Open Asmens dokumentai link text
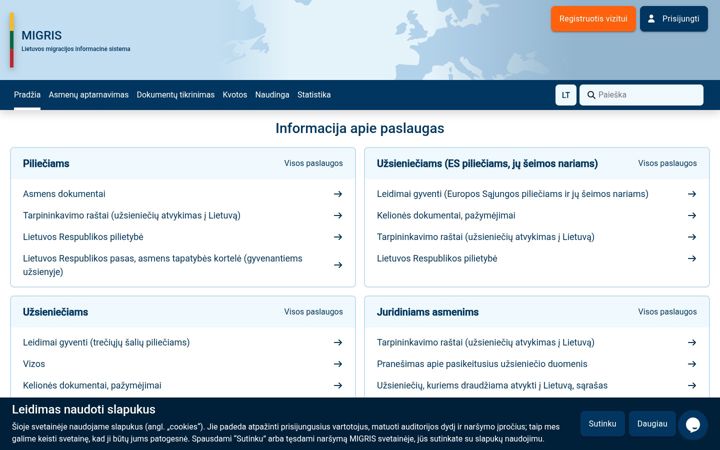This screenshot has height=450, width=720. [x=64, y=194]
